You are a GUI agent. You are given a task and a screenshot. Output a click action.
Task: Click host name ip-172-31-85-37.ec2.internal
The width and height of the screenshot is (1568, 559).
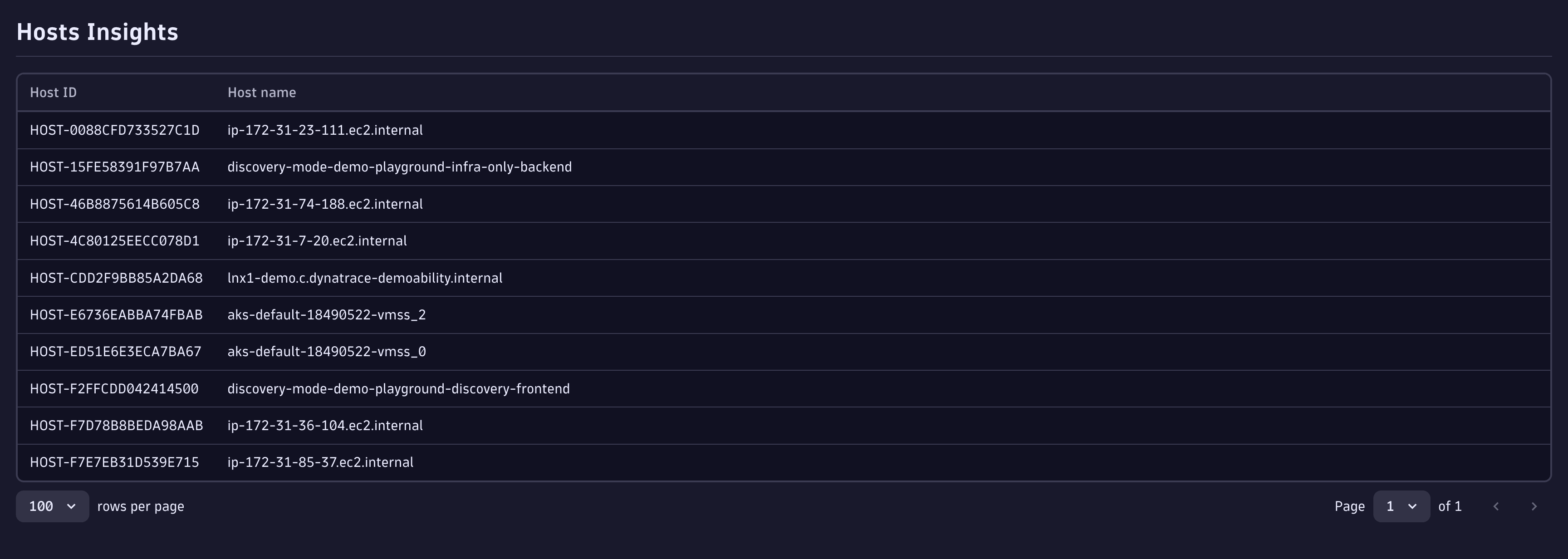320,463
